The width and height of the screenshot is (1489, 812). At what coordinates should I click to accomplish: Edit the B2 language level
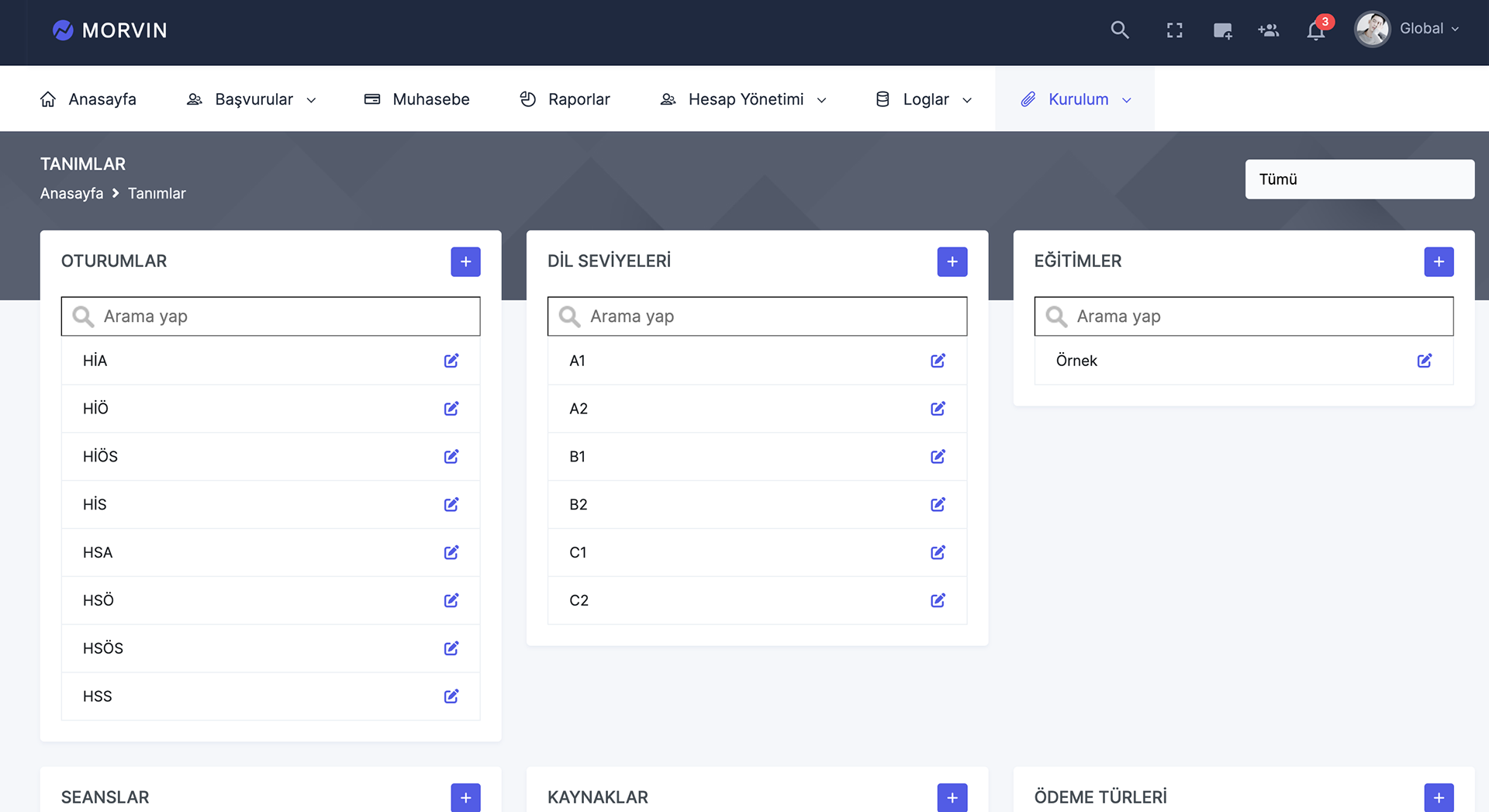(938, 505)
